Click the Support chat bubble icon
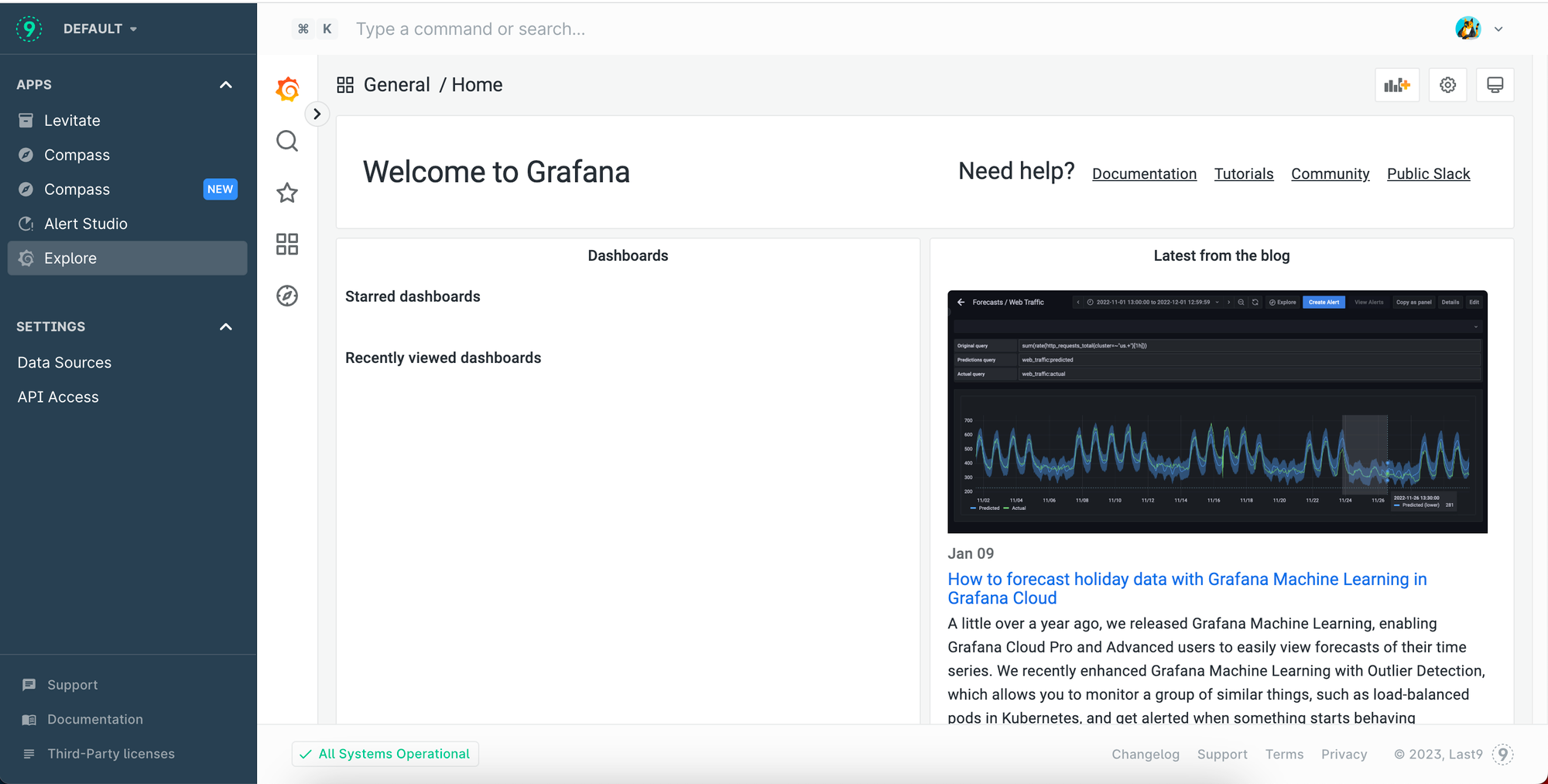Screen dimensions: 1548x784 [29, 684]
